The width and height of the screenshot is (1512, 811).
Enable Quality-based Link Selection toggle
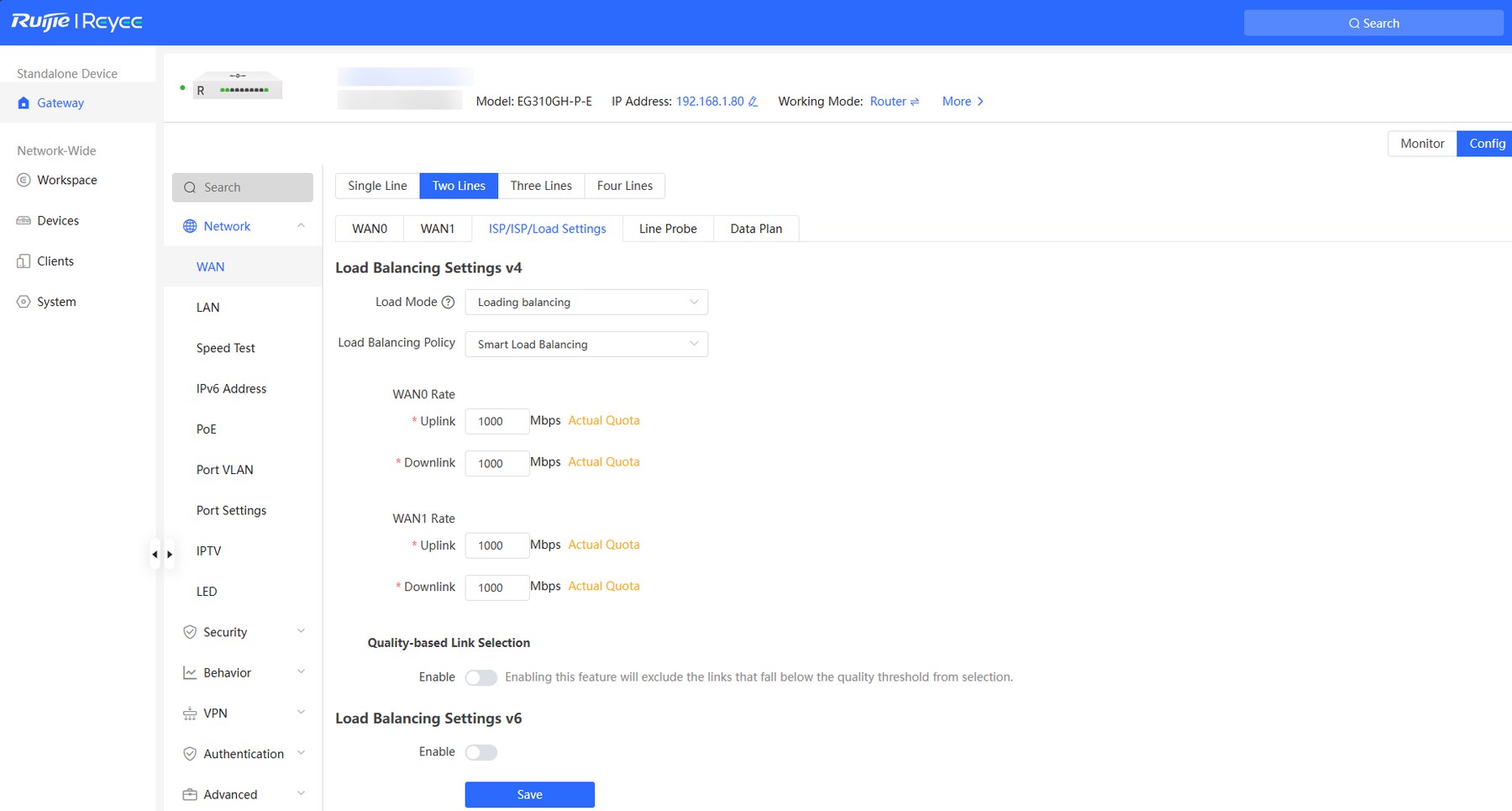pyautogui.click(x=481, y=677)
